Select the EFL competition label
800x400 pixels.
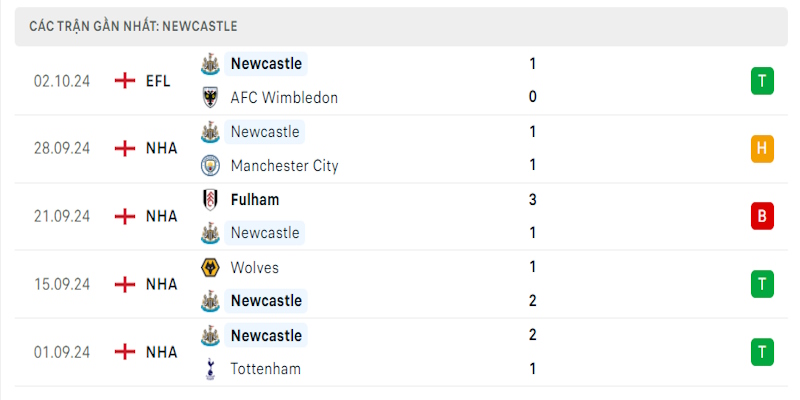tap(158, 81)
